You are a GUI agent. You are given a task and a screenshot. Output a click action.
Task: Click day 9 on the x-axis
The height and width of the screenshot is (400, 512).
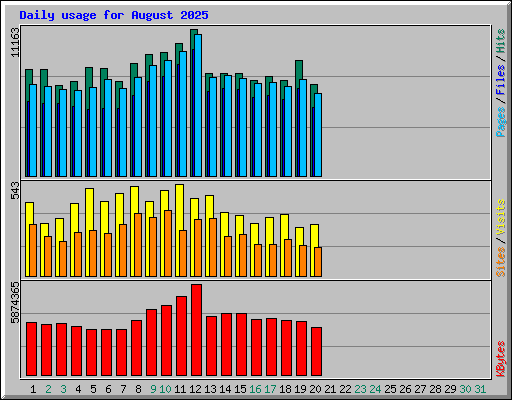tap(153, 389)
